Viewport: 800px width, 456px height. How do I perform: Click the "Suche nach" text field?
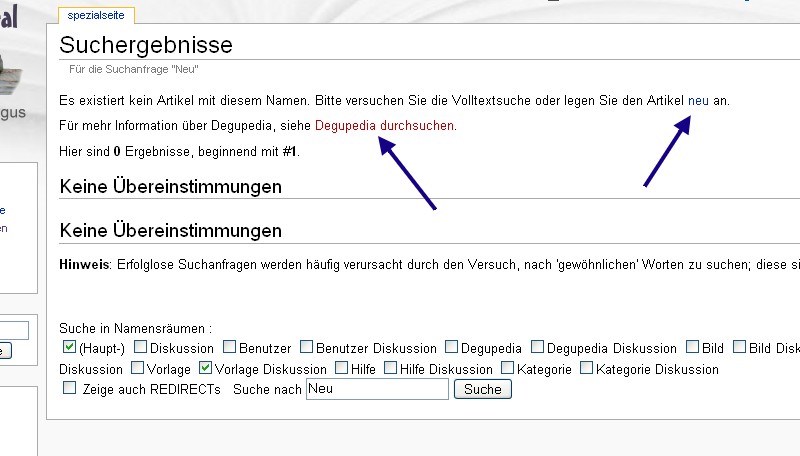coord(377,389)
